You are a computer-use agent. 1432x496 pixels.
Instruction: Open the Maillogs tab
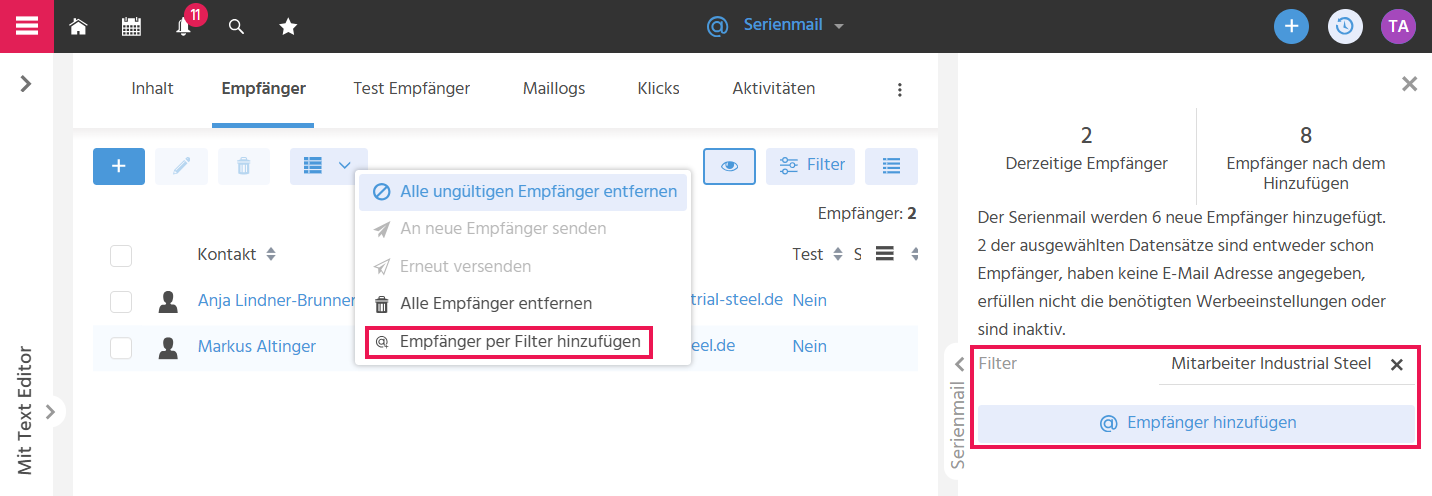coord(554,88)
